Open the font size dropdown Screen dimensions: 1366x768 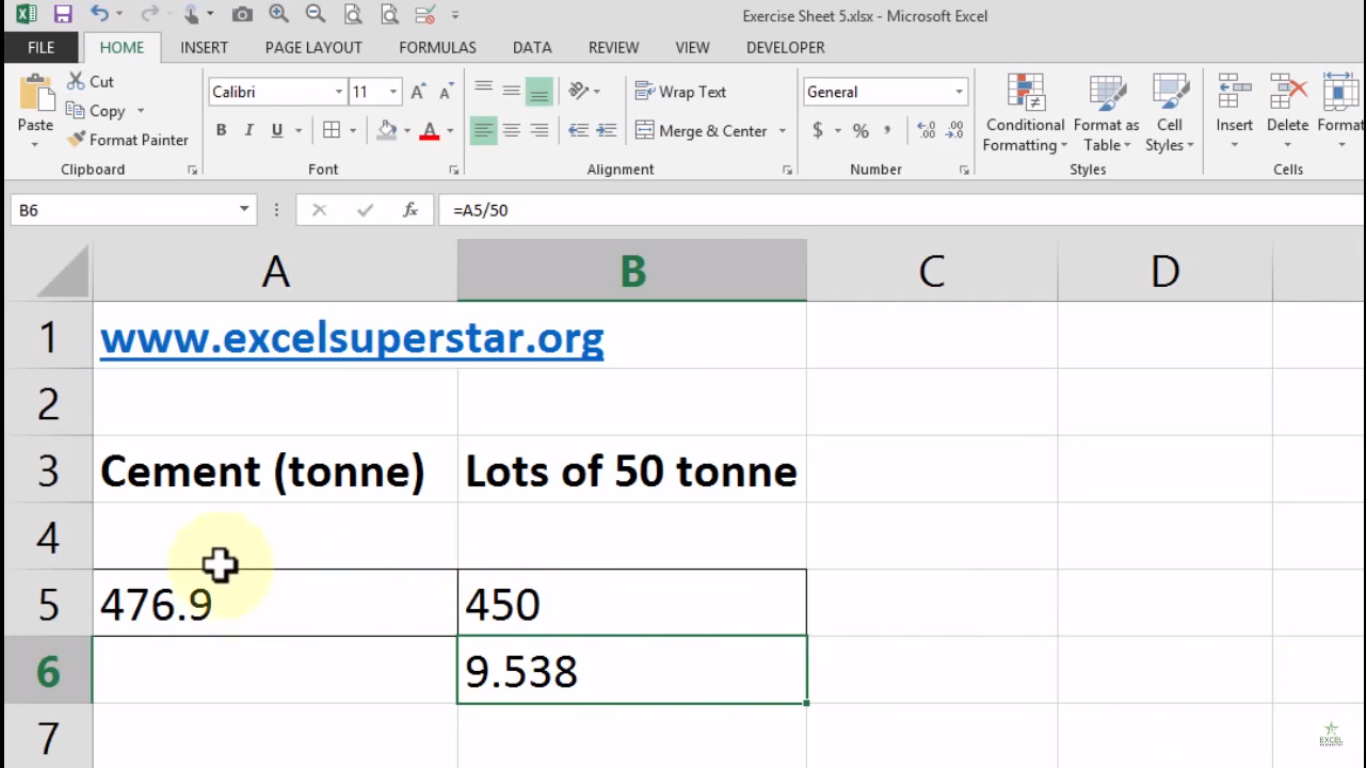coord(393,92)
